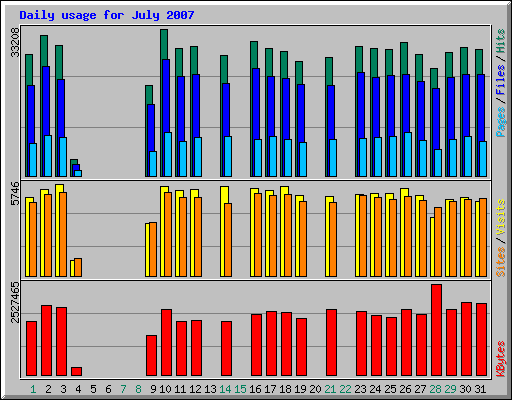Screen dimensions: 512x400
Task: Click weekend day label 21
Action: 330,389
